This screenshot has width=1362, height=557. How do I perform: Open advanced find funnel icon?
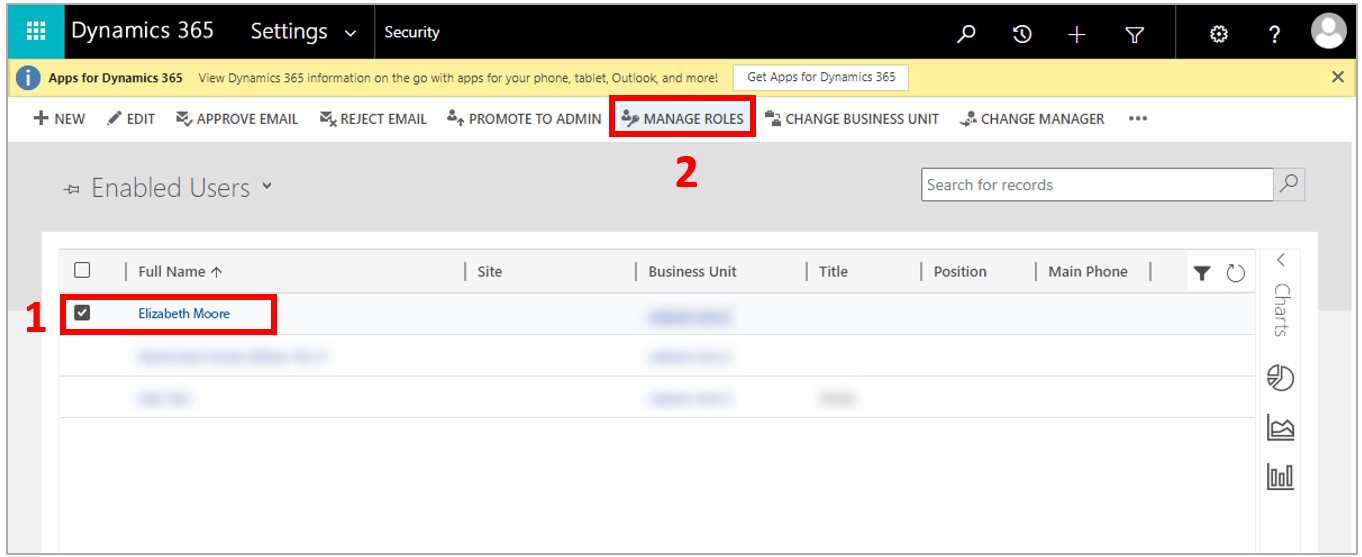tap(1134, 34)
